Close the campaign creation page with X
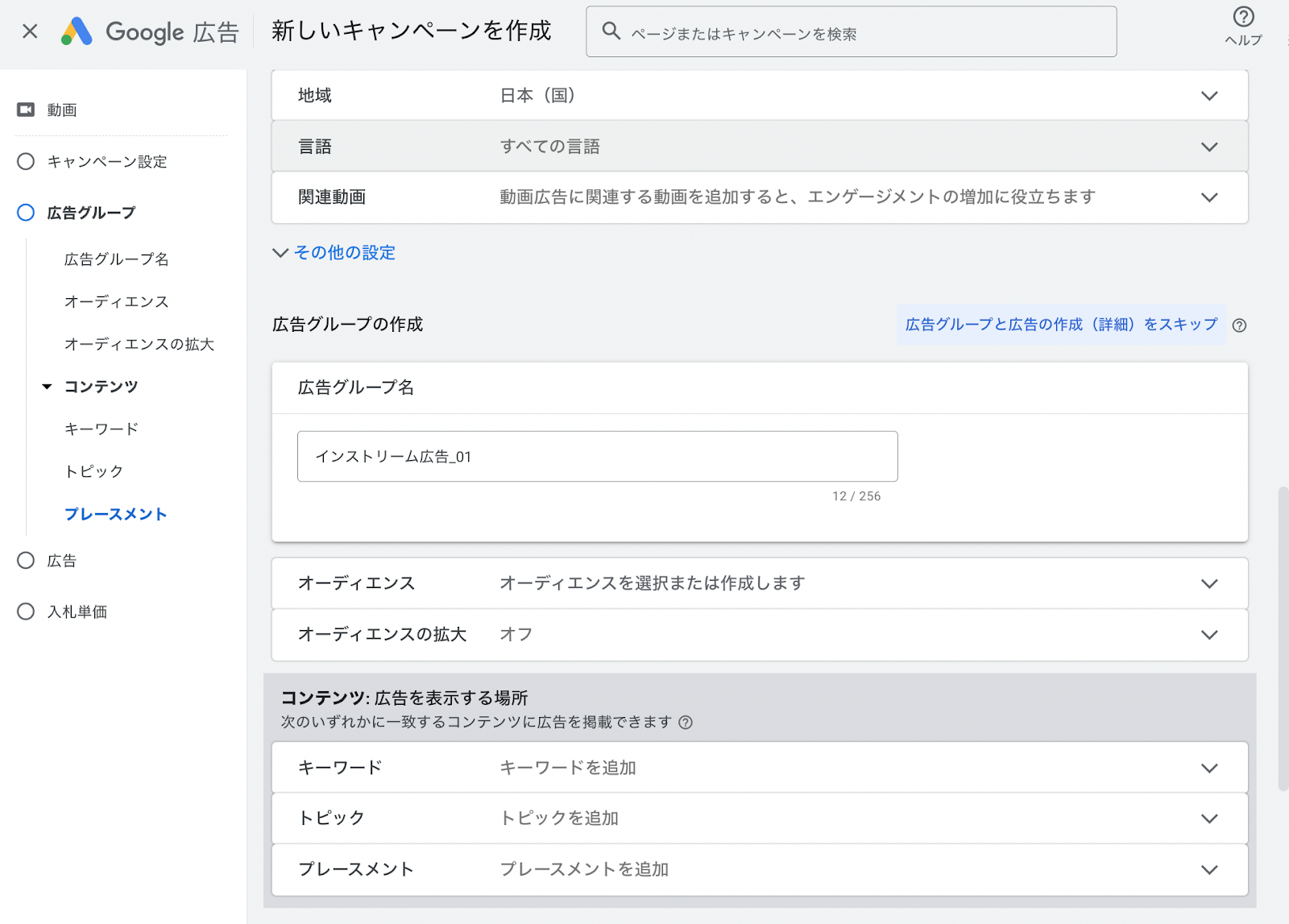Viewport: 1289px width, 924px height. click(30, 31)
